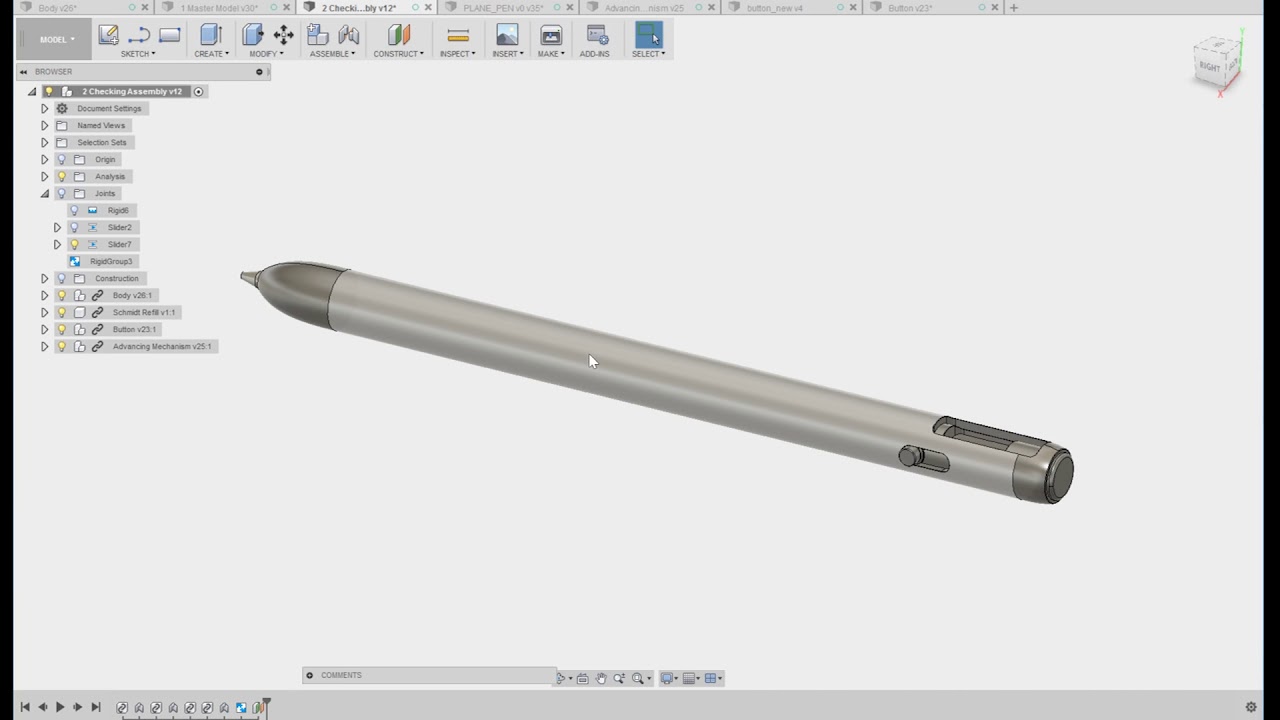
Task: Toggle visibility bulb of Analysis folder
Action: 61,176
